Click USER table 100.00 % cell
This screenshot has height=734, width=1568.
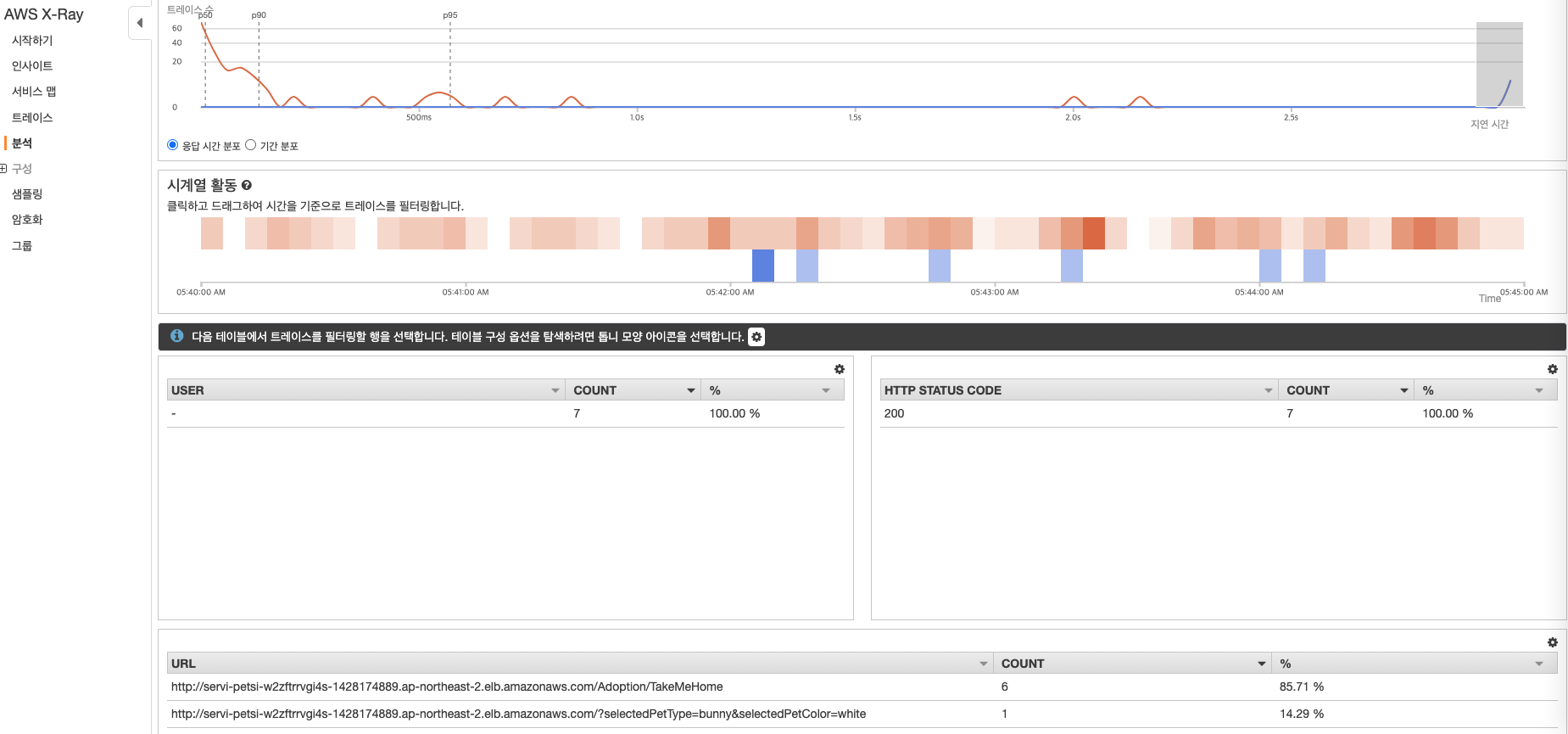tap(734, 413)
